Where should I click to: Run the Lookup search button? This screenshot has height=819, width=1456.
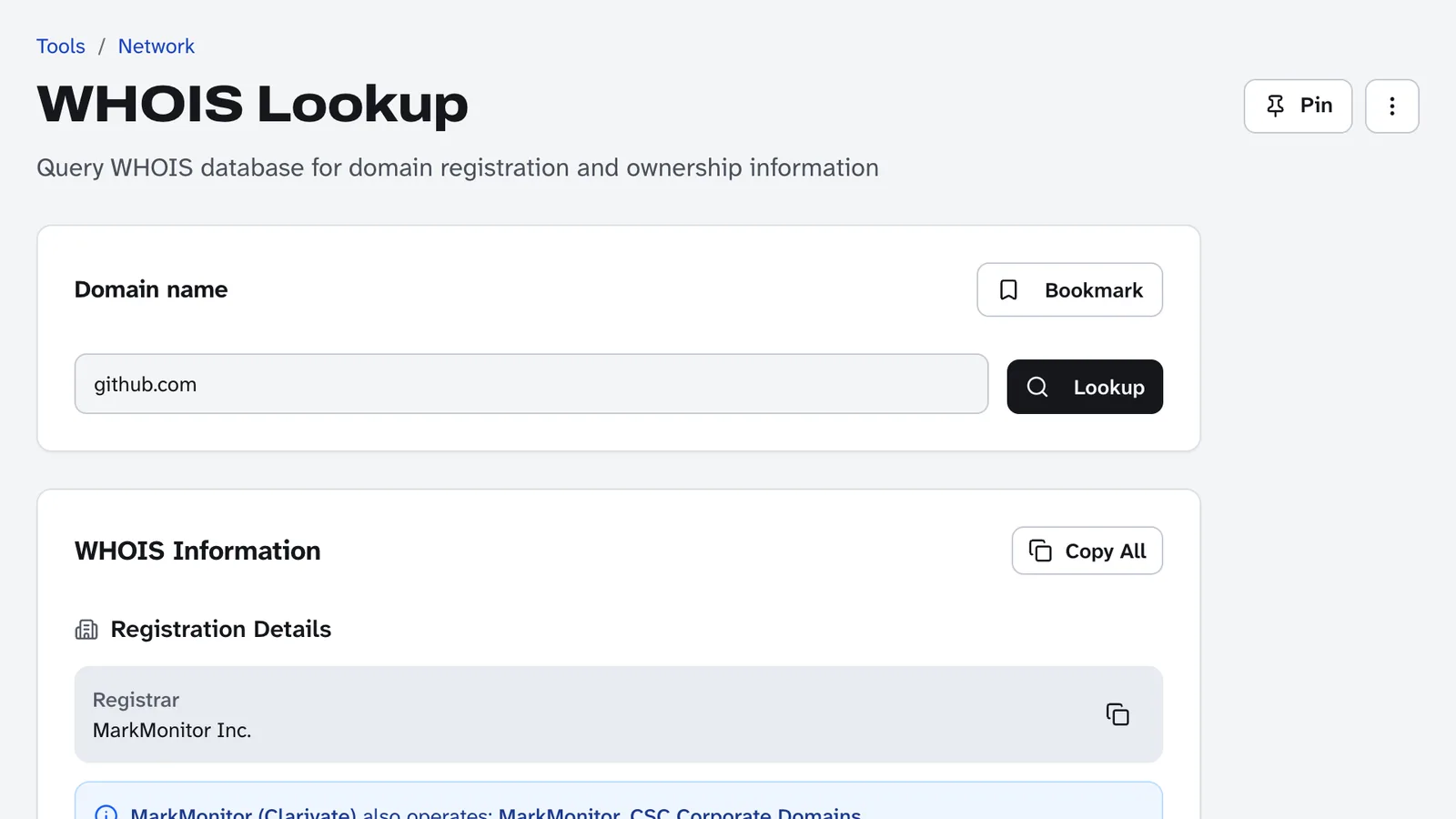click(x=1085, y=387)
